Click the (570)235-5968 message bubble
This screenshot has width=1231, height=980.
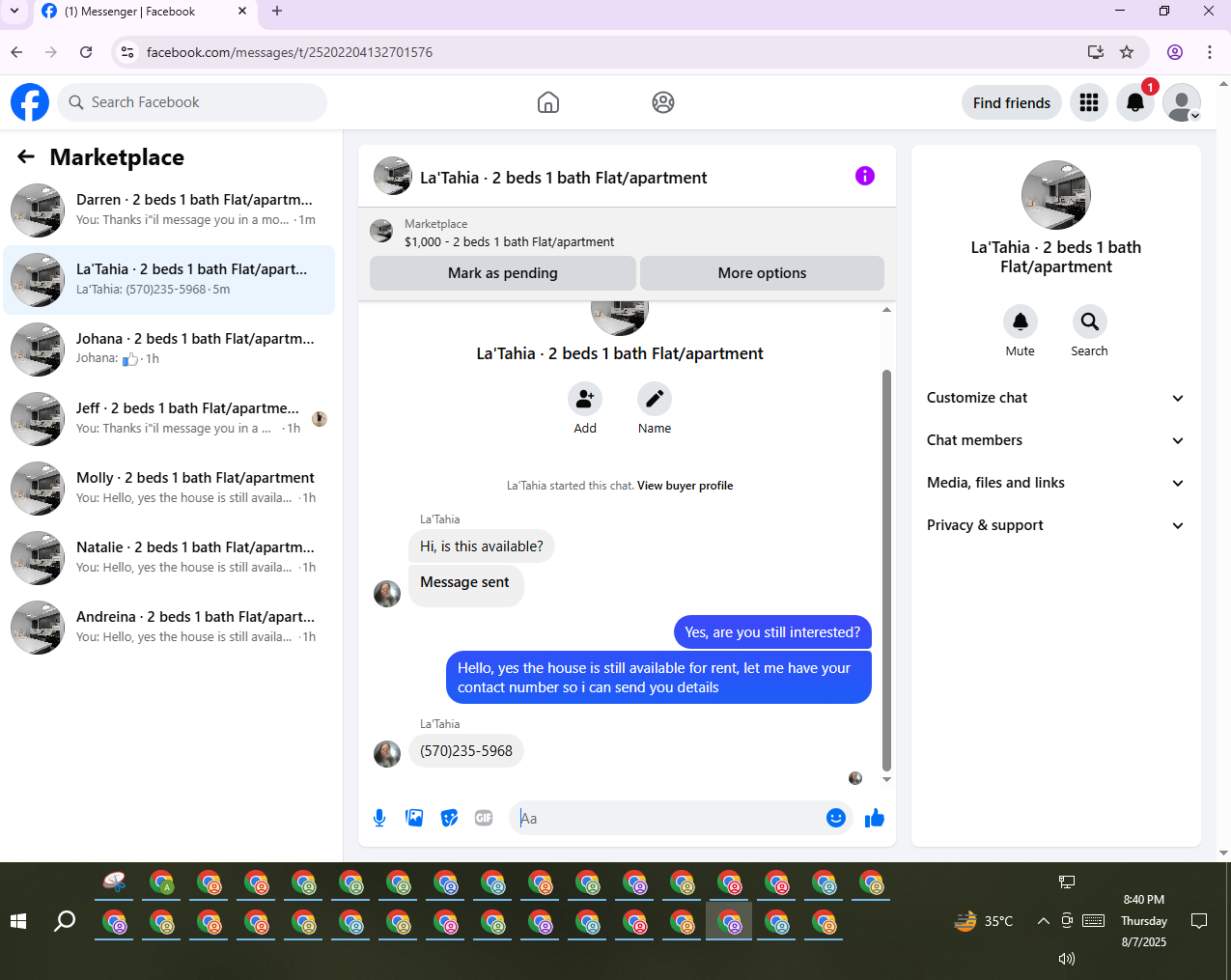[x=466, y=751]
